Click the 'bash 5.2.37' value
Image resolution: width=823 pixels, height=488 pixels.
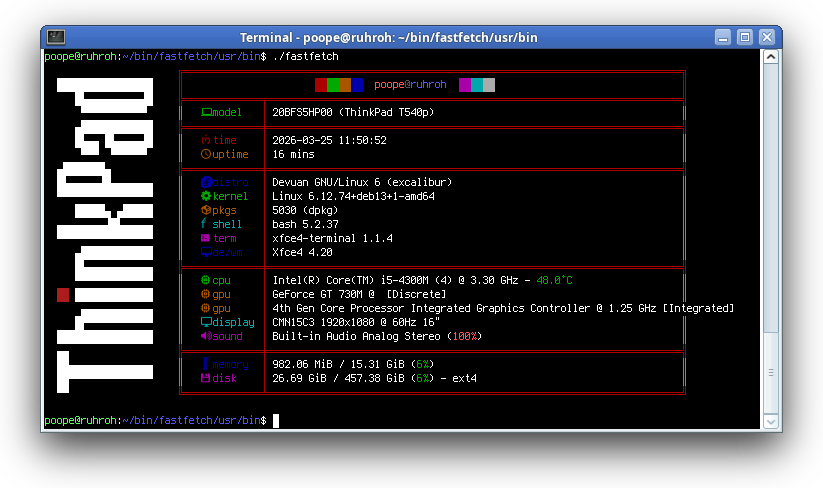[x=305, y=224]
